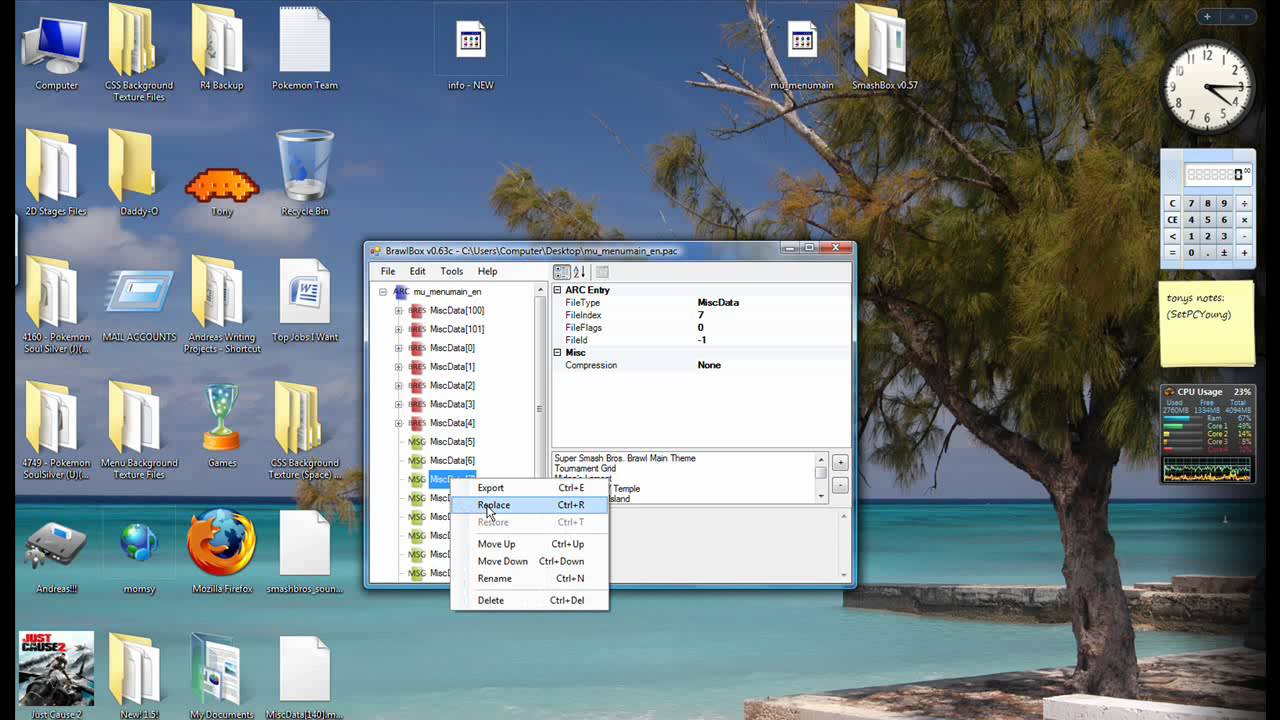Select 'Super Smash Bros. Brawl Main Theme' line
The width and height of the screenshot is (1280, 720).
click(625, 458)
